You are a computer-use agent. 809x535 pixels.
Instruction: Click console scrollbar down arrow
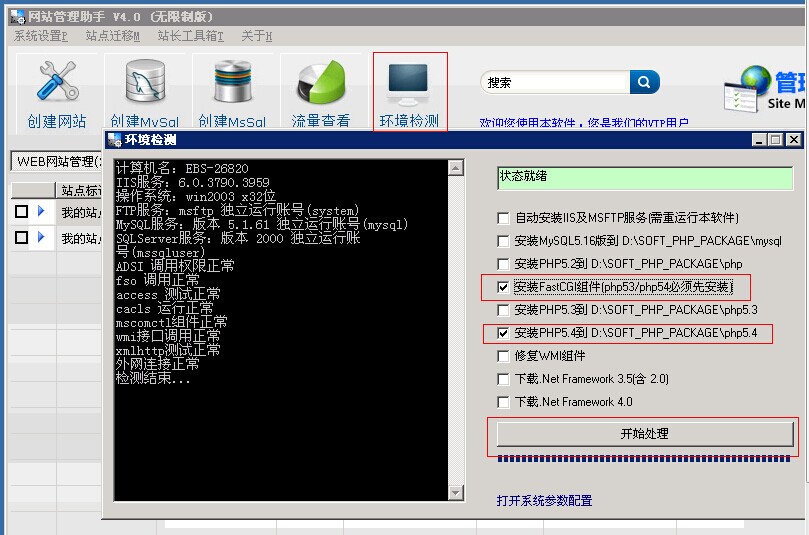456,493
